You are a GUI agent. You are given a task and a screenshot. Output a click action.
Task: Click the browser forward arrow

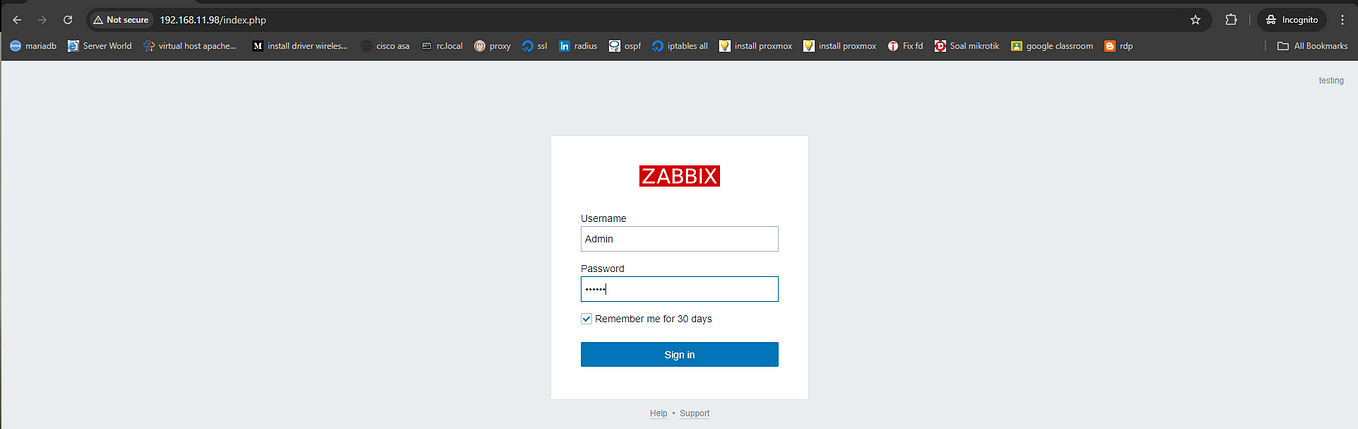42,19
